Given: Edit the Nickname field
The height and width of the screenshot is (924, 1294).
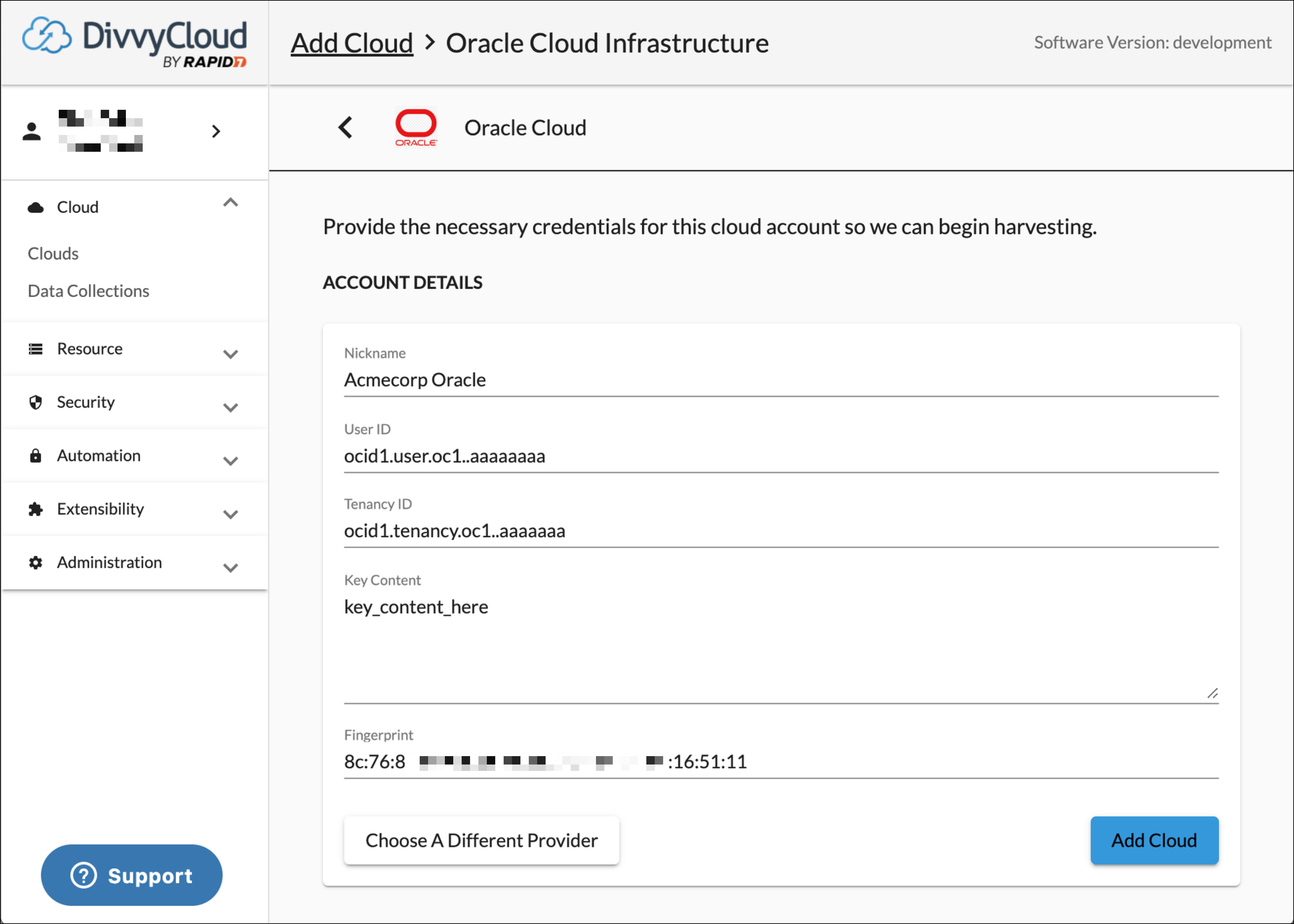Looking at the screenshot, I should 781,379.
